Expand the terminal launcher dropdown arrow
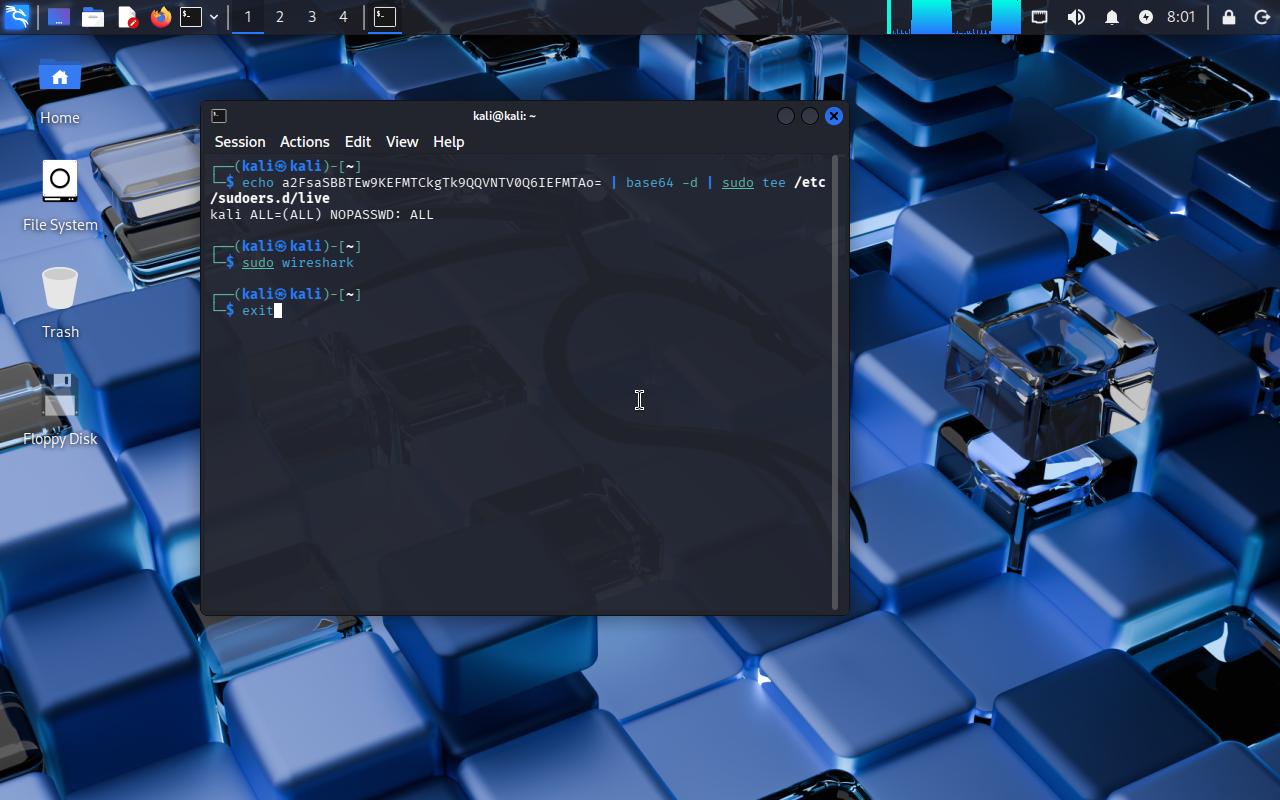Screen dimensions: 1280x800 coord(214,17)
